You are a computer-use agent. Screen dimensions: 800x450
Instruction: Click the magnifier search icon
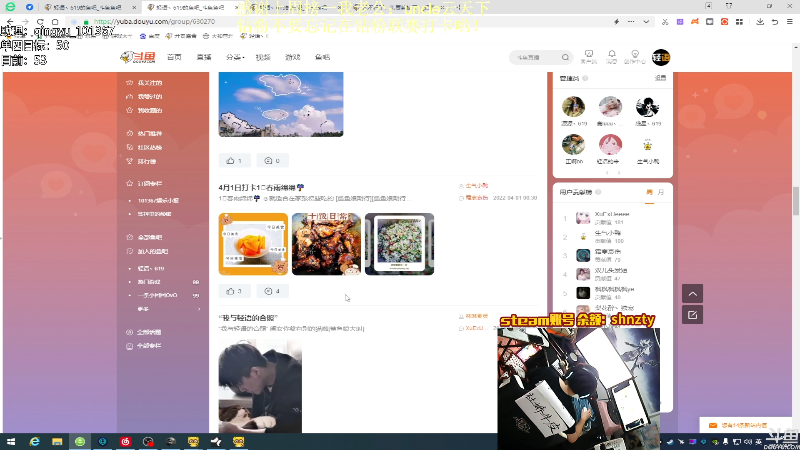point(565,57)
